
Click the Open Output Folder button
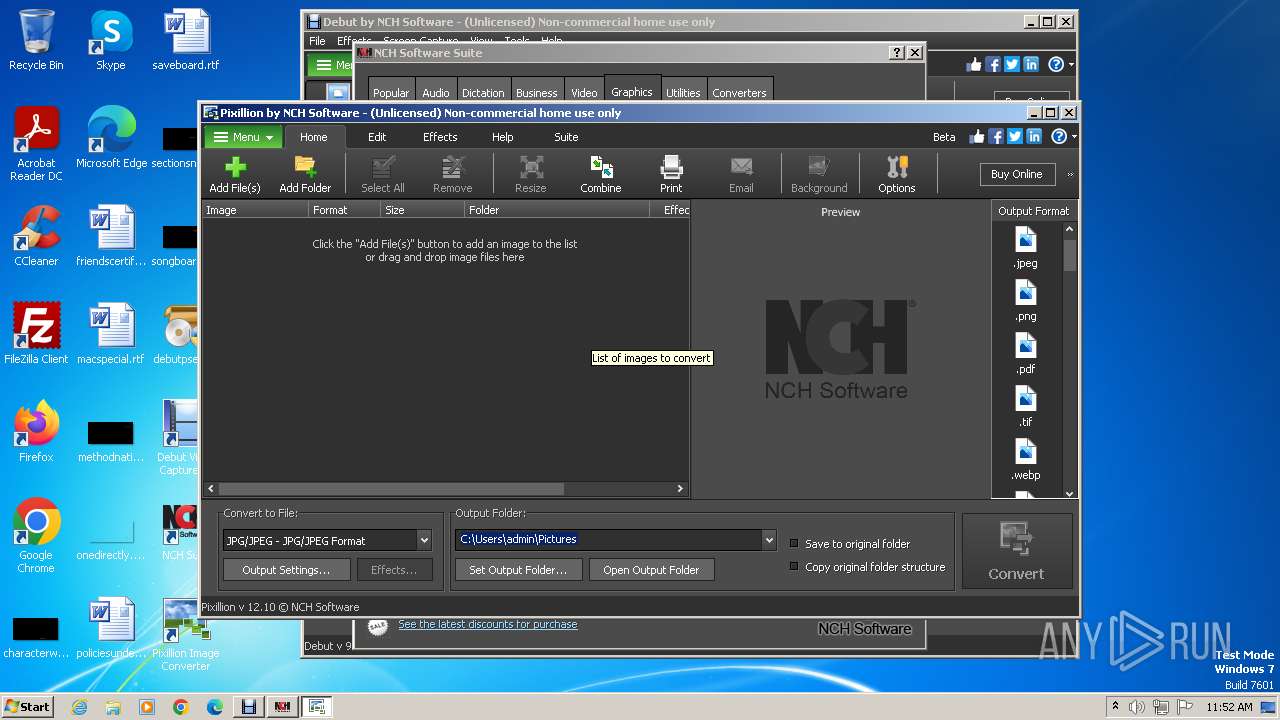[x=651, y=570]
